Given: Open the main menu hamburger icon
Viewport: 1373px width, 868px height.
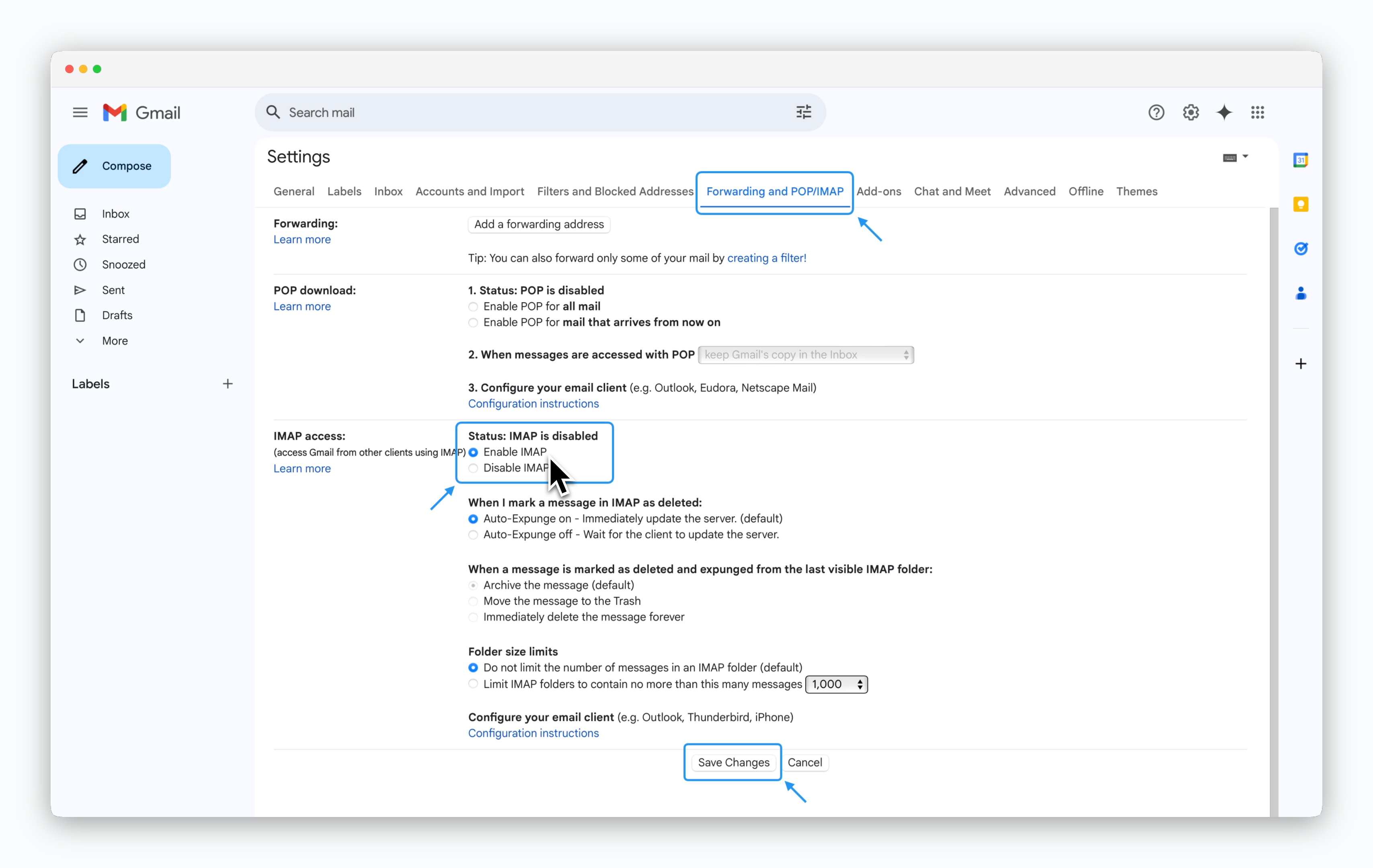Looking at the screenshot, I should (80, 112).
